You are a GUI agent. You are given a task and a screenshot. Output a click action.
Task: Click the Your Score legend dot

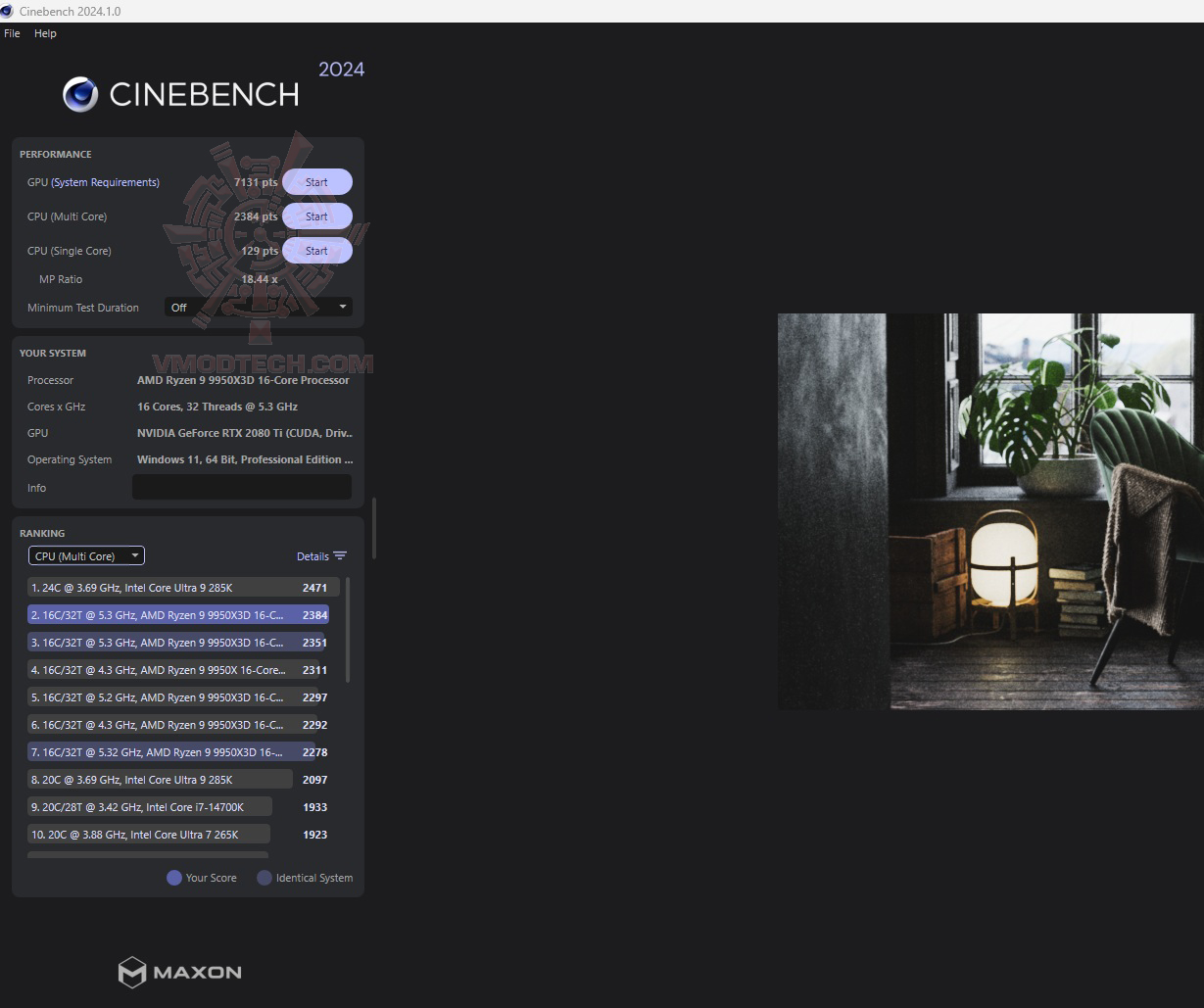pyautogui.click(x=174, y=878)
